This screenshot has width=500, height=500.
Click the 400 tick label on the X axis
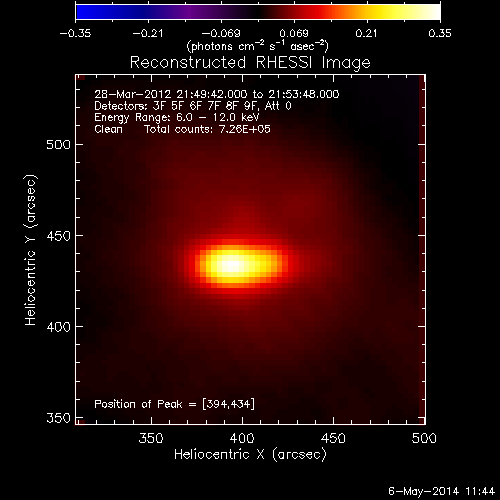pyautogui.click(x=242, y=438)
